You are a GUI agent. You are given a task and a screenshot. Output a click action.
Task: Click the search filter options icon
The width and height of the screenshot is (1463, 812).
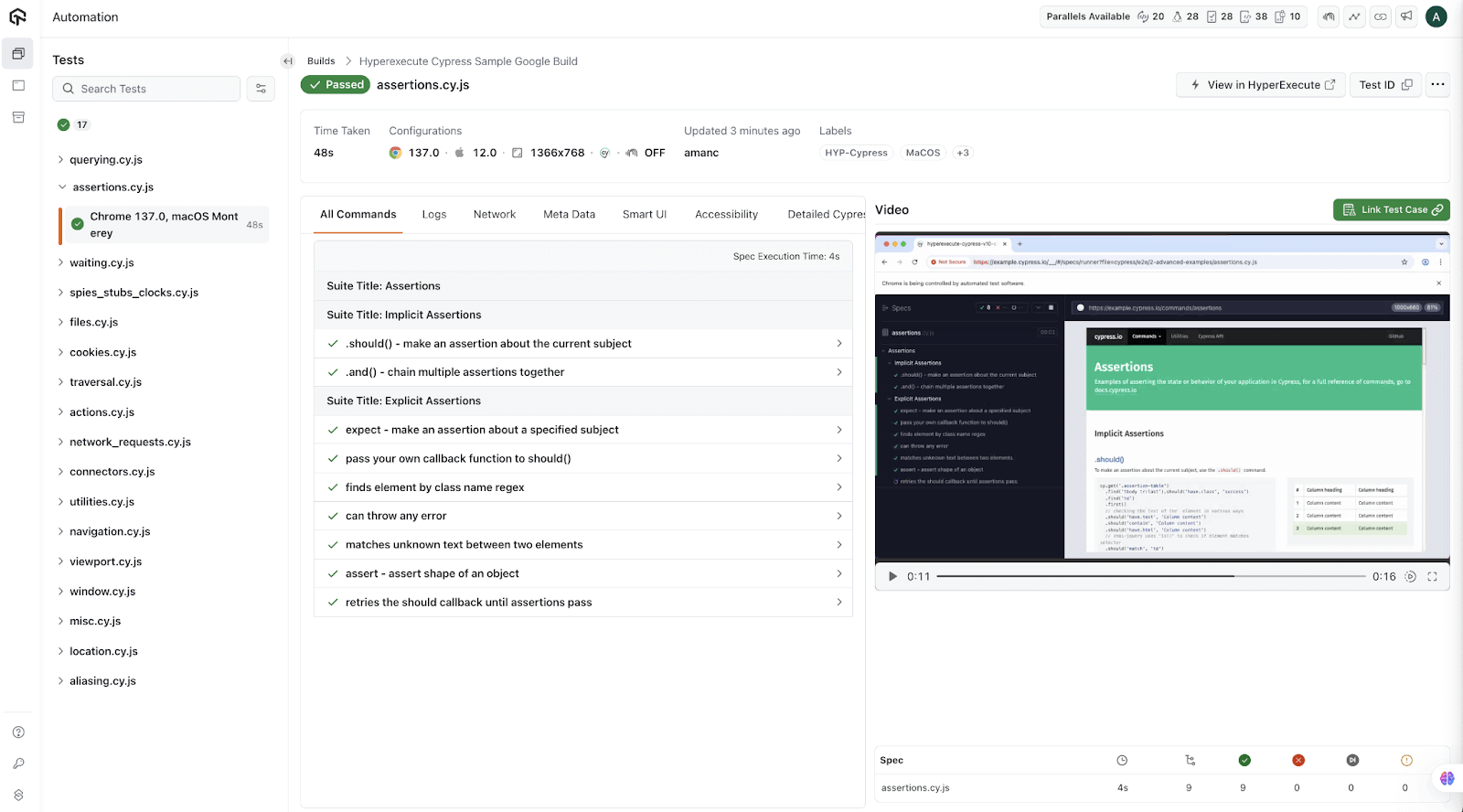click(261, 89)
